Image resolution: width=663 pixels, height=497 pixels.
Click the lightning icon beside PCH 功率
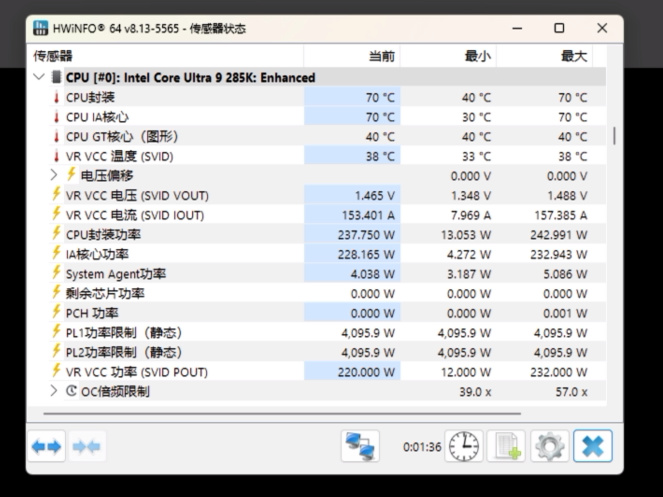pos(56,312)
